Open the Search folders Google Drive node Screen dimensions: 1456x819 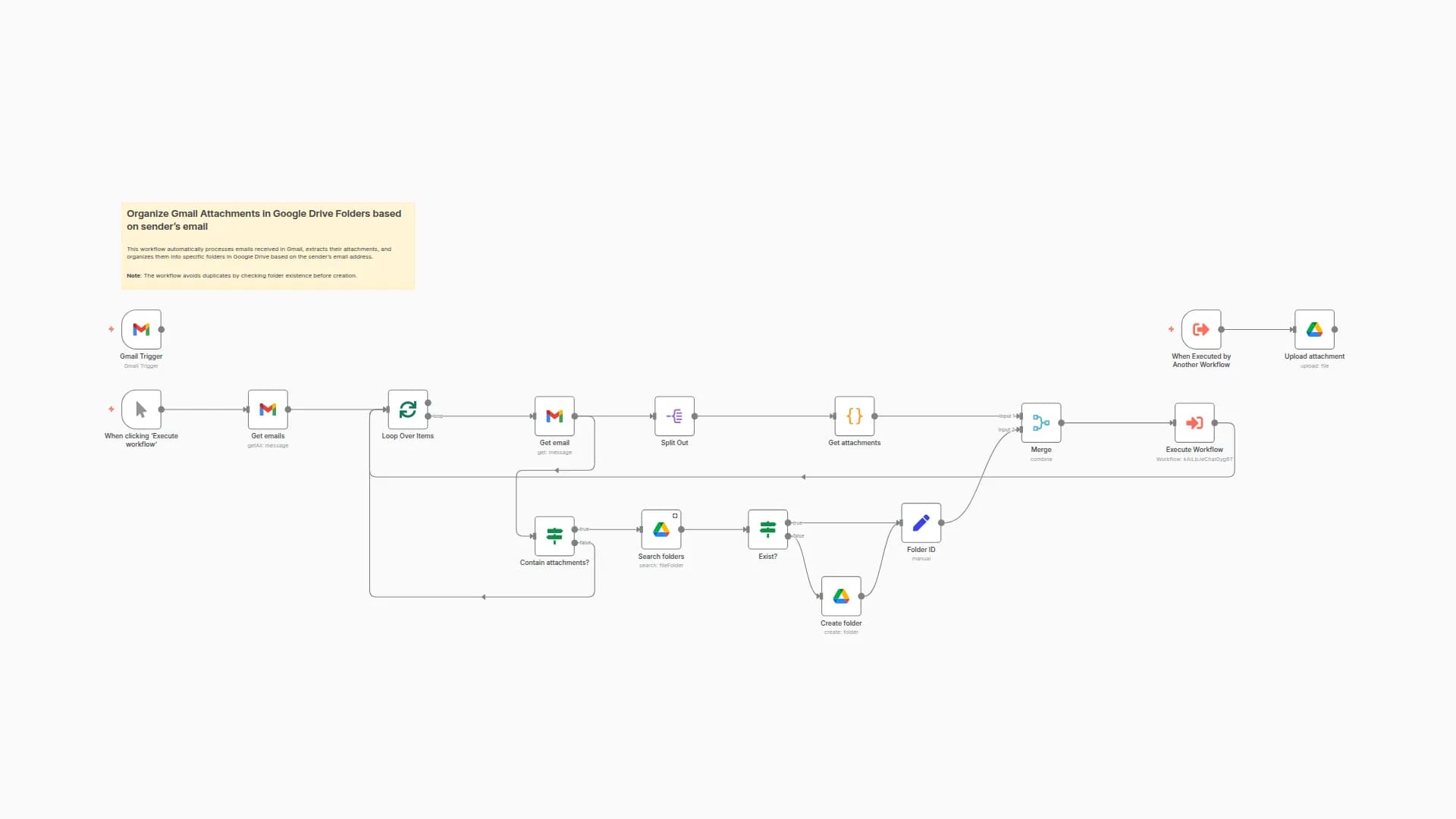point(661,529)
